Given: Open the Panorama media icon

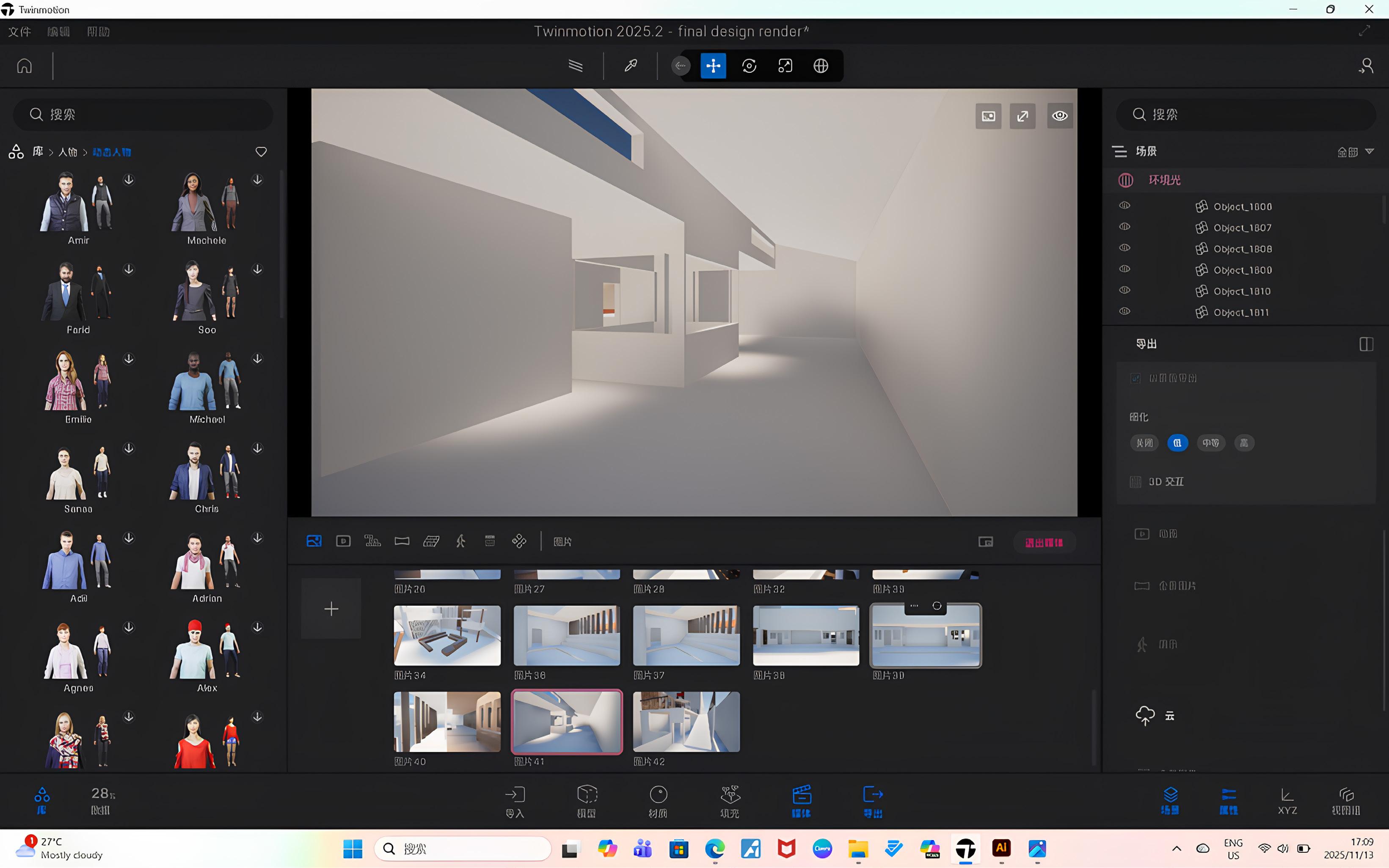Looking at the screenshot, I should [x=402, y=541].
